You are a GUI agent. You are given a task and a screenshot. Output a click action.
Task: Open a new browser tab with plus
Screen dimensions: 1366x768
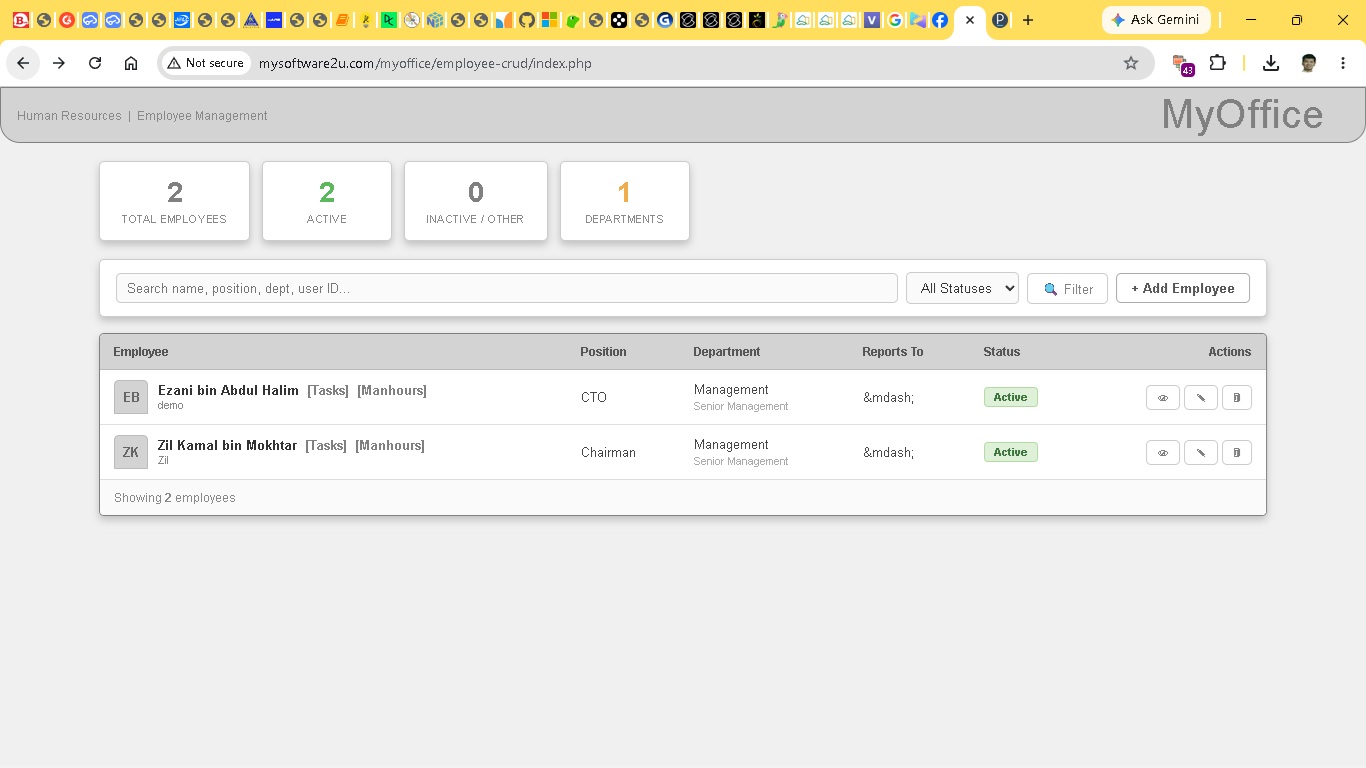[1028, 20]
